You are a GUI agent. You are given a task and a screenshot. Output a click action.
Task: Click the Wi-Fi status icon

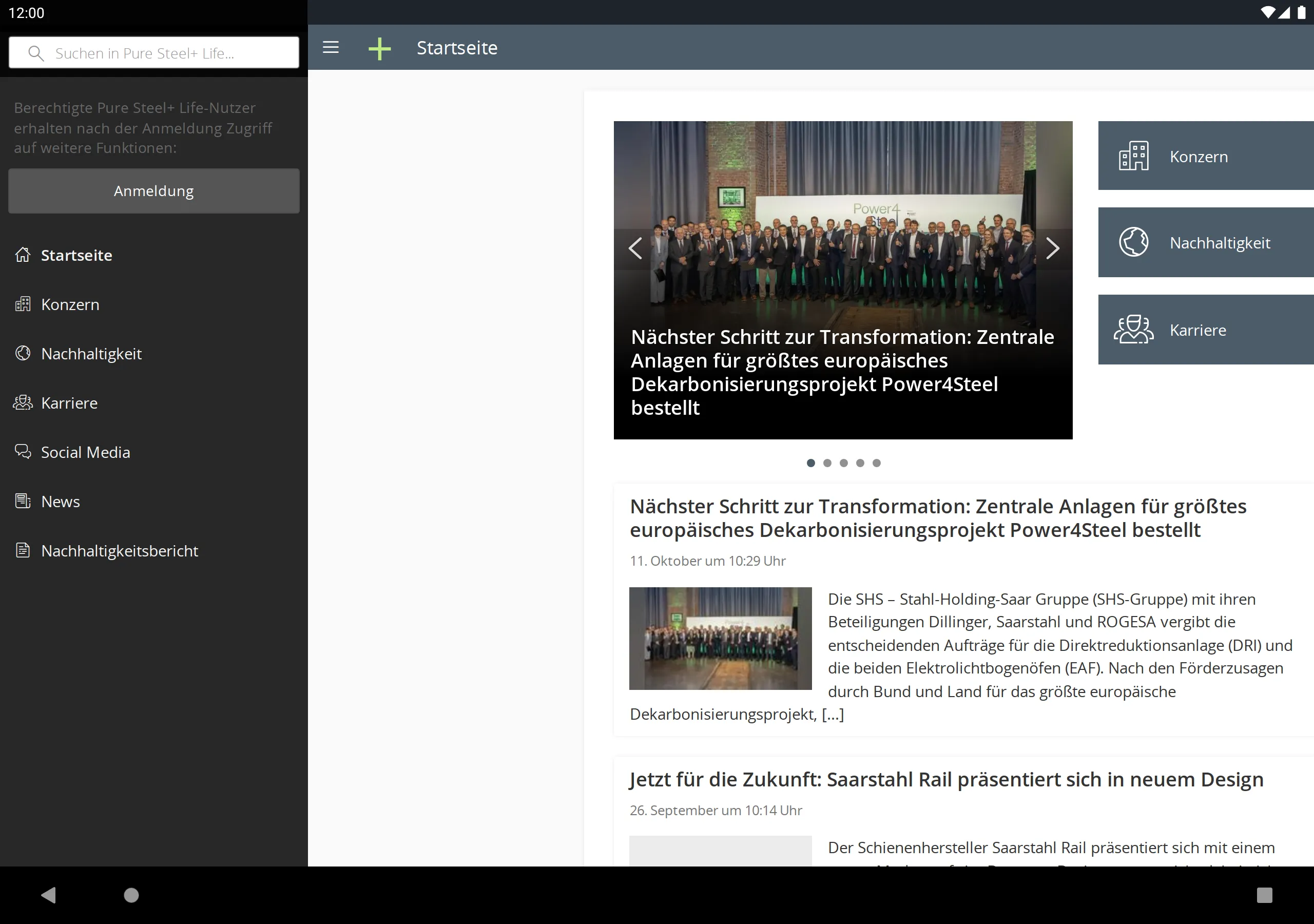tap(1268, 13)
